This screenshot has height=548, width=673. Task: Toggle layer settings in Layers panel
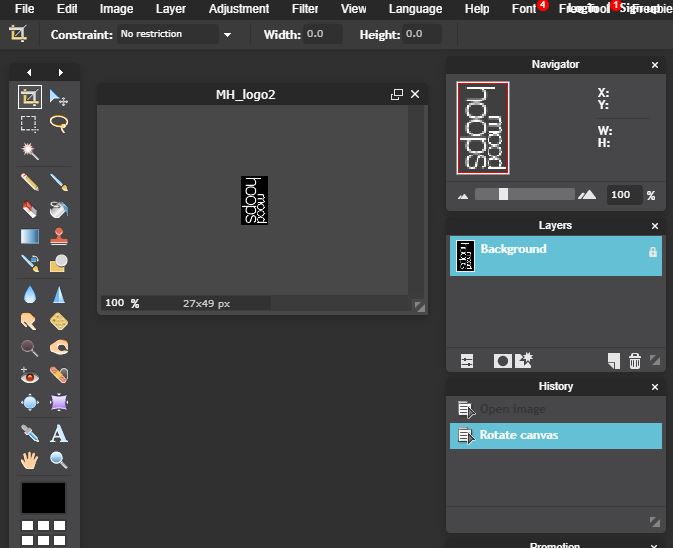pos(466,361)
